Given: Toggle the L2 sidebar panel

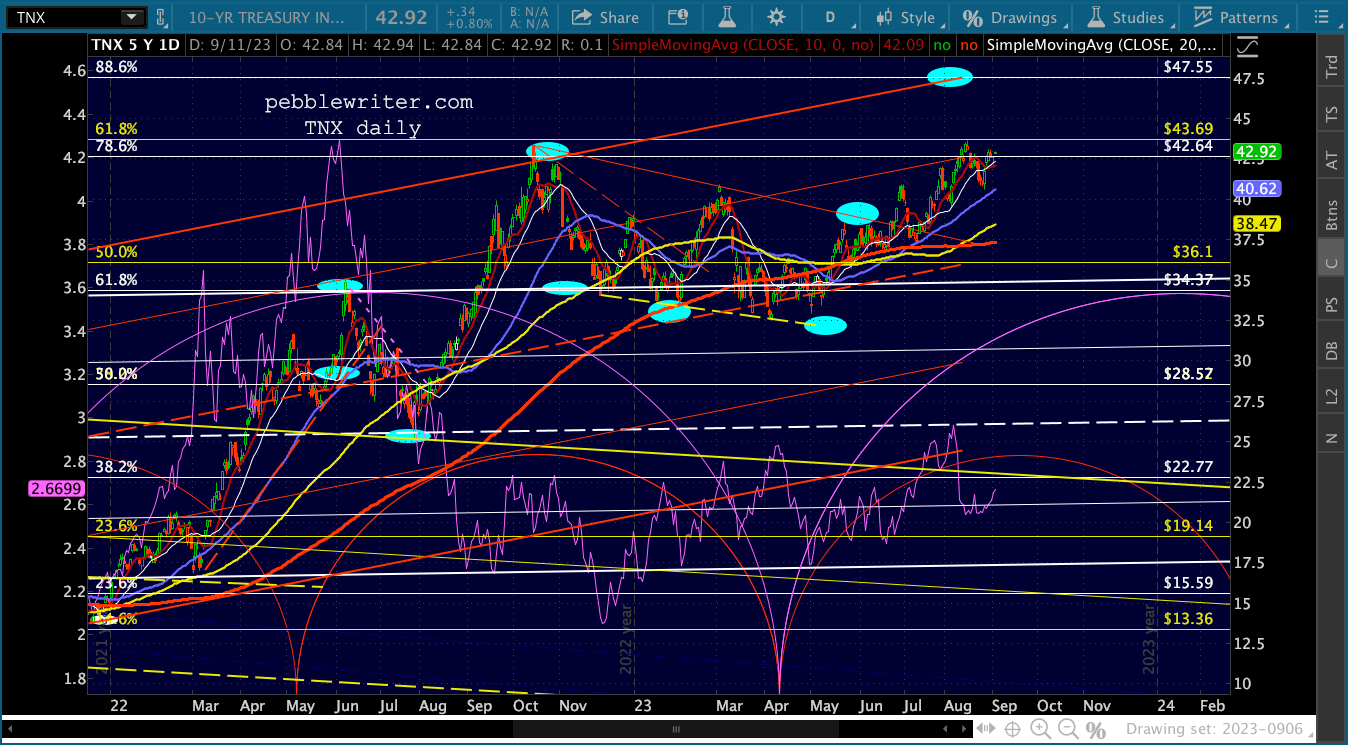Looking at the screenshot, I should [1331, 395].
